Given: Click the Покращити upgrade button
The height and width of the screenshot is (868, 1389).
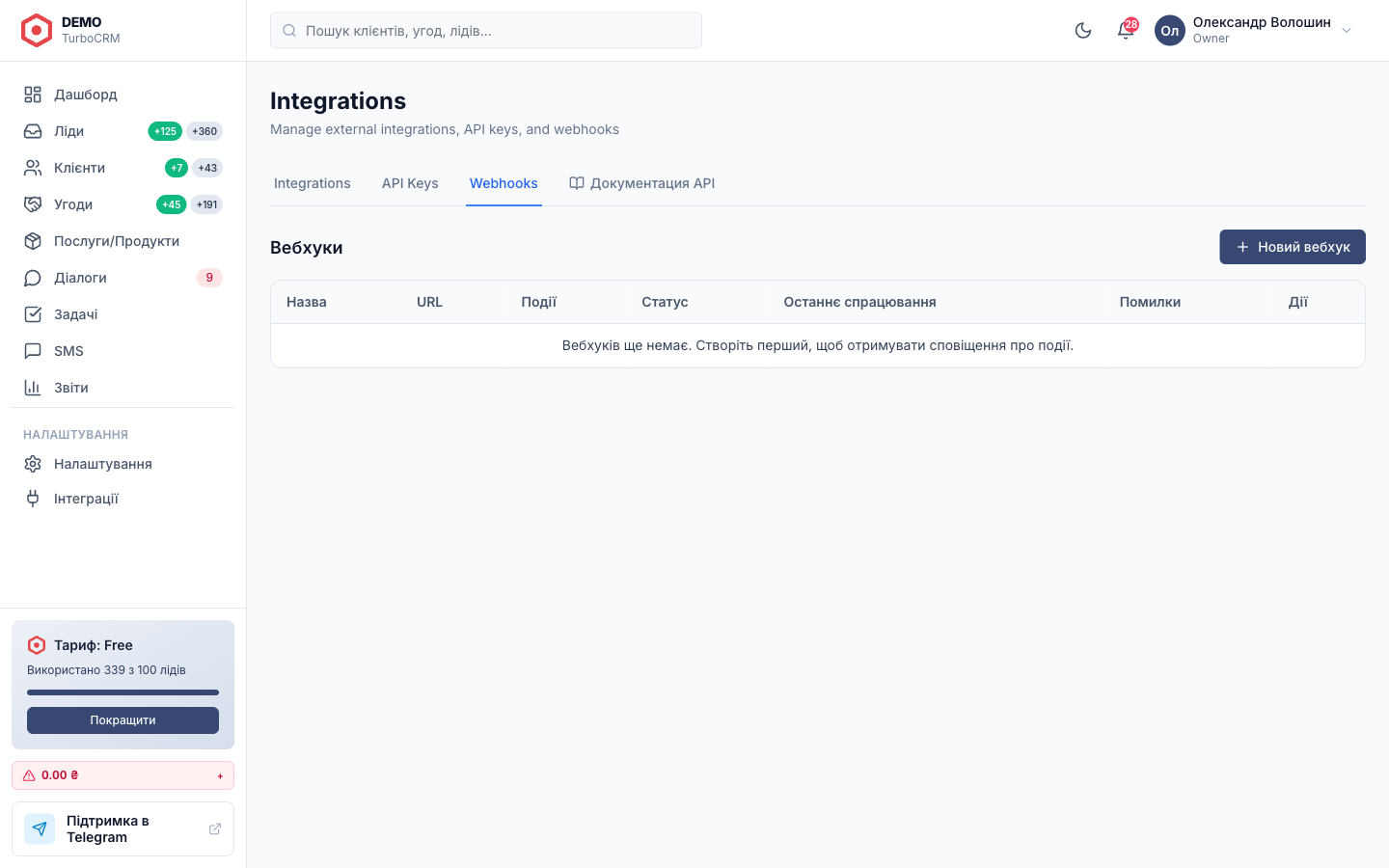Looking at the screenshot, I should click(123, 720).
